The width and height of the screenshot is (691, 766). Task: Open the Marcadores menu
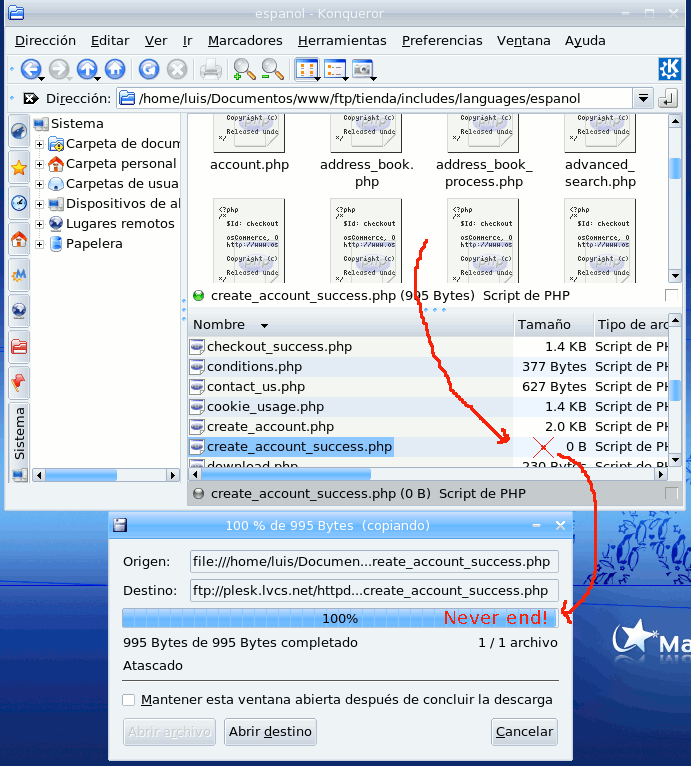pyautogui.click(x=245, y=41)
